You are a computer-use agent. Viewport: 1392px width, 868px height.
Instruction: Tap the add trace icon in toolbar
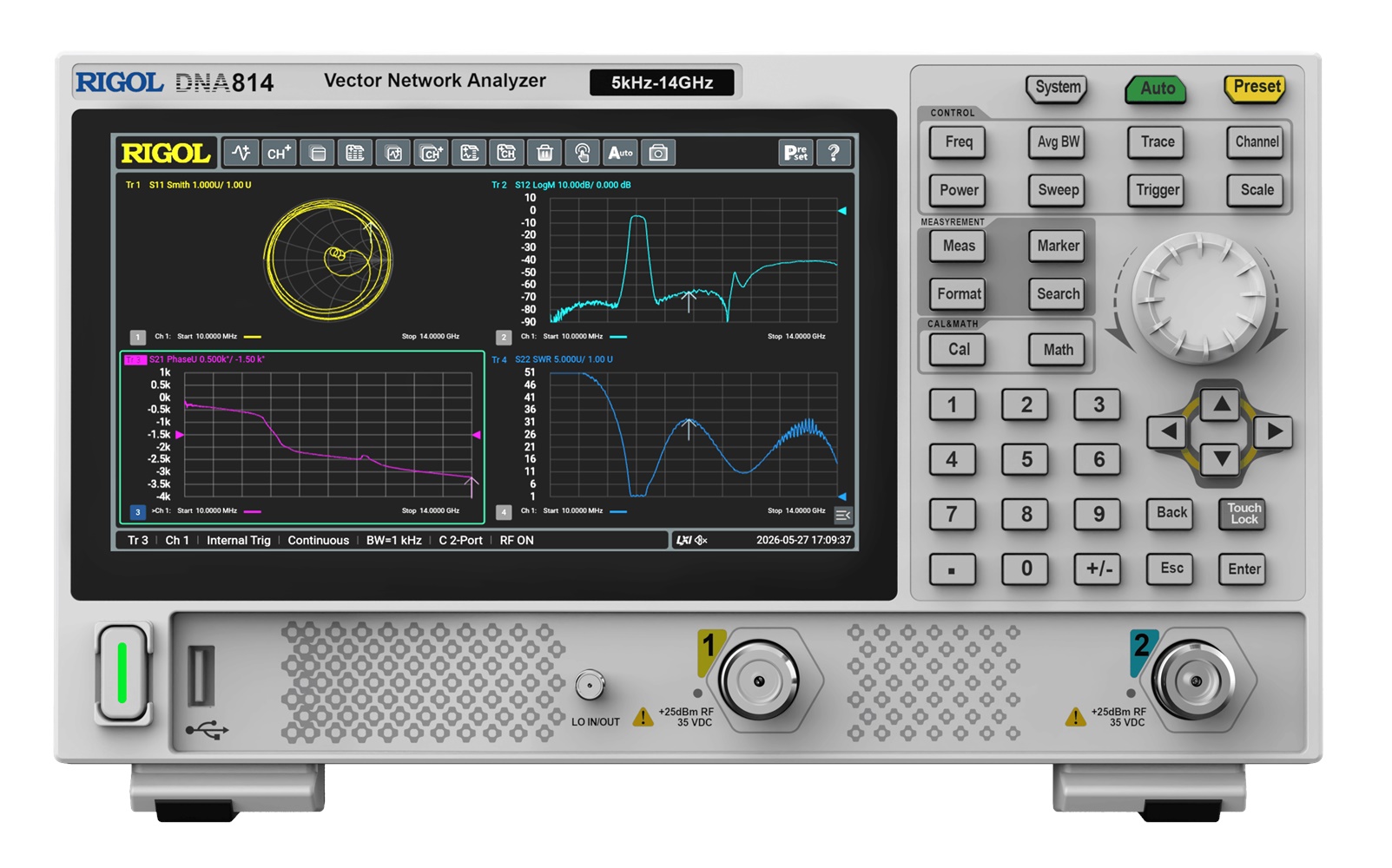[x=241, y=154]
